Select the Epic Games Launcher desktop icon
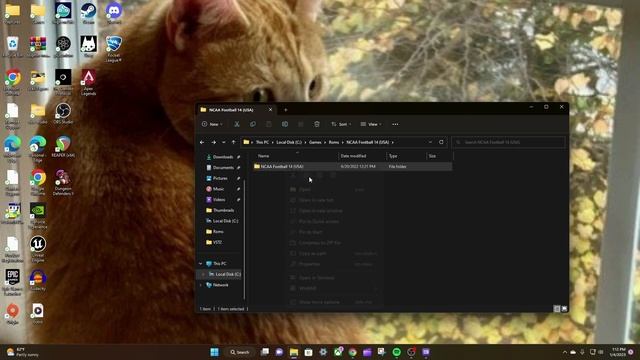 (13, 282)
